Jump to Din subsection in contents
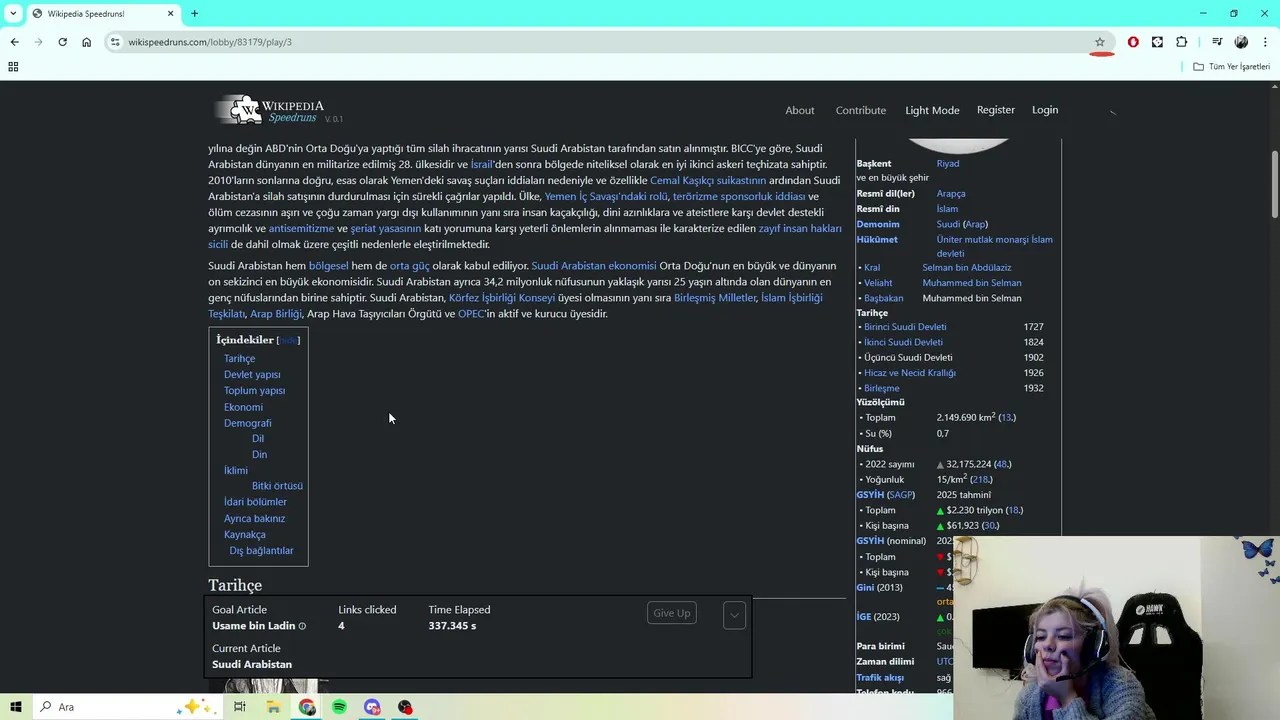 pos(259,454)
